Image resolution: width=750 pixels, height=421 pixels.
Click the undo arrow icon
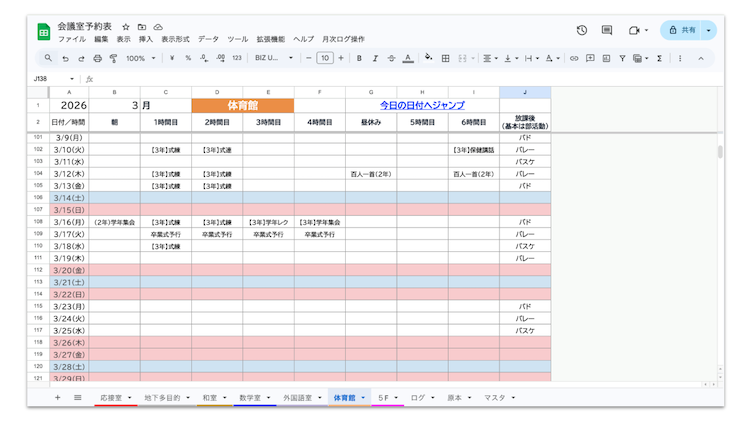click(65, 58)
